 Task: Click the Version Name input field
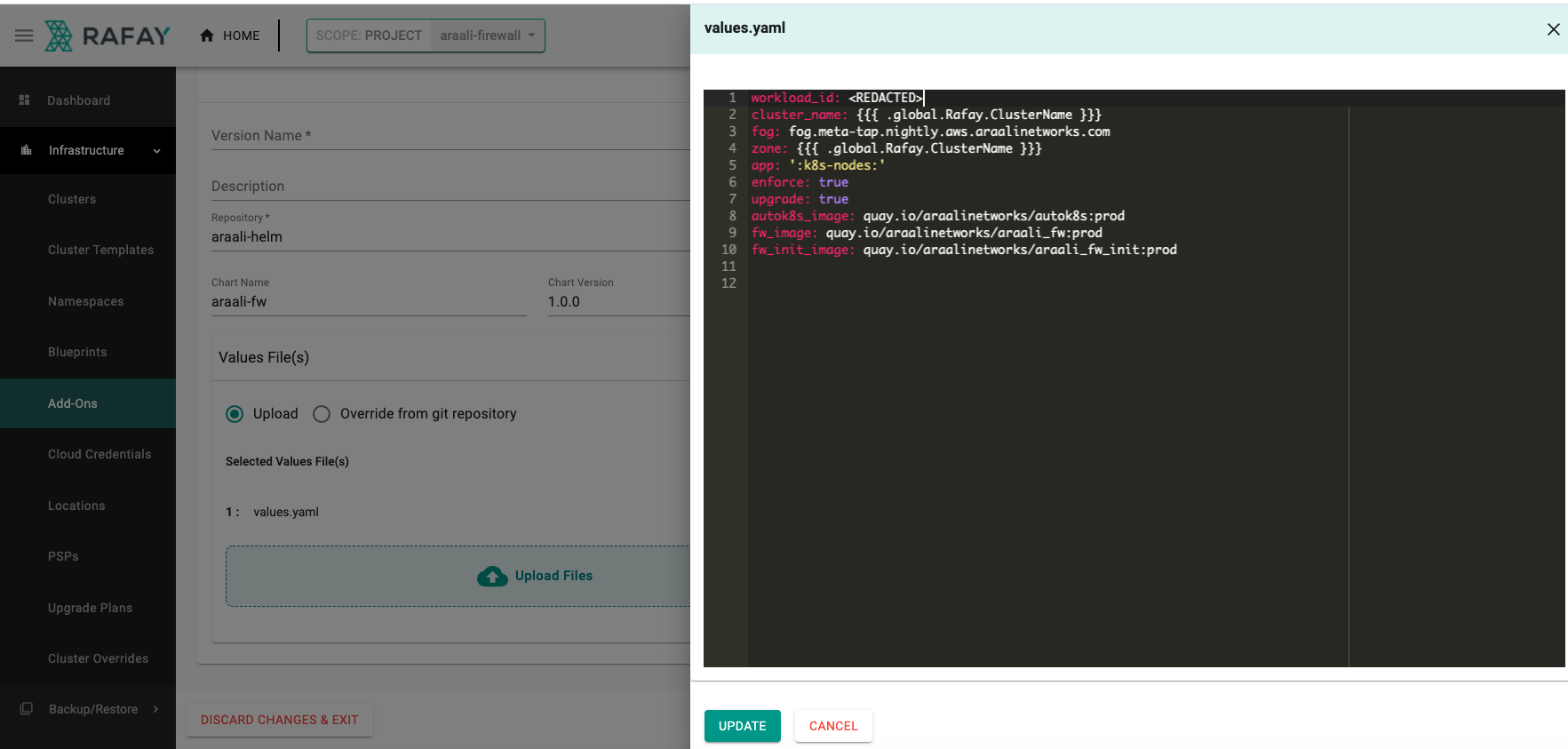click(x=450, y=136)
